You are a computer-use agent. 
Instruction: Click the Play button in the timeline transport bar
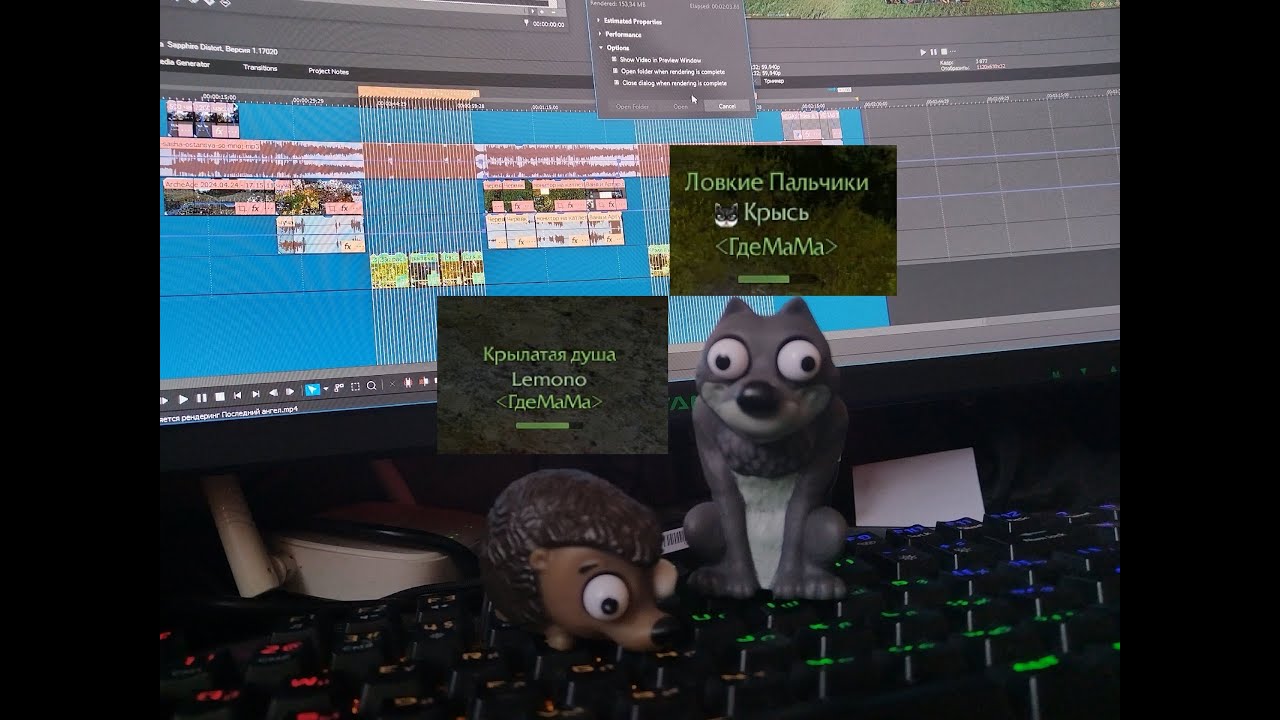pos(183,399)
